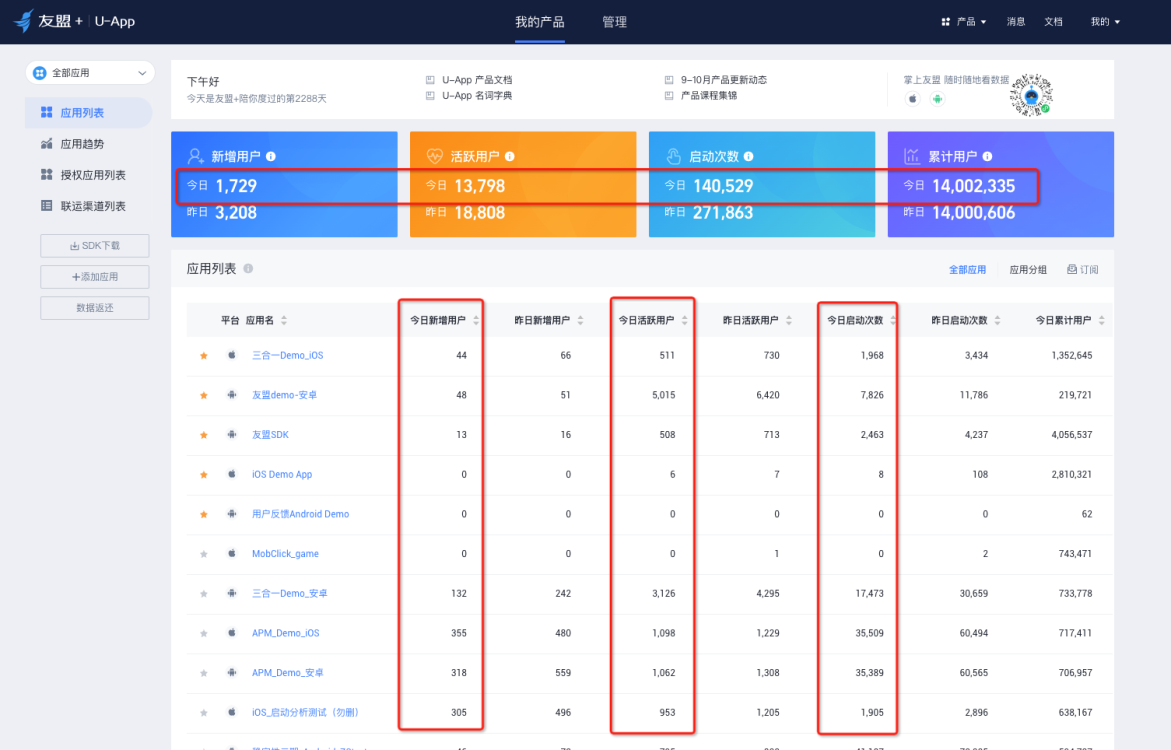Open the 消息 header link
The image size is (1171, 750).
coord(1016,22)
